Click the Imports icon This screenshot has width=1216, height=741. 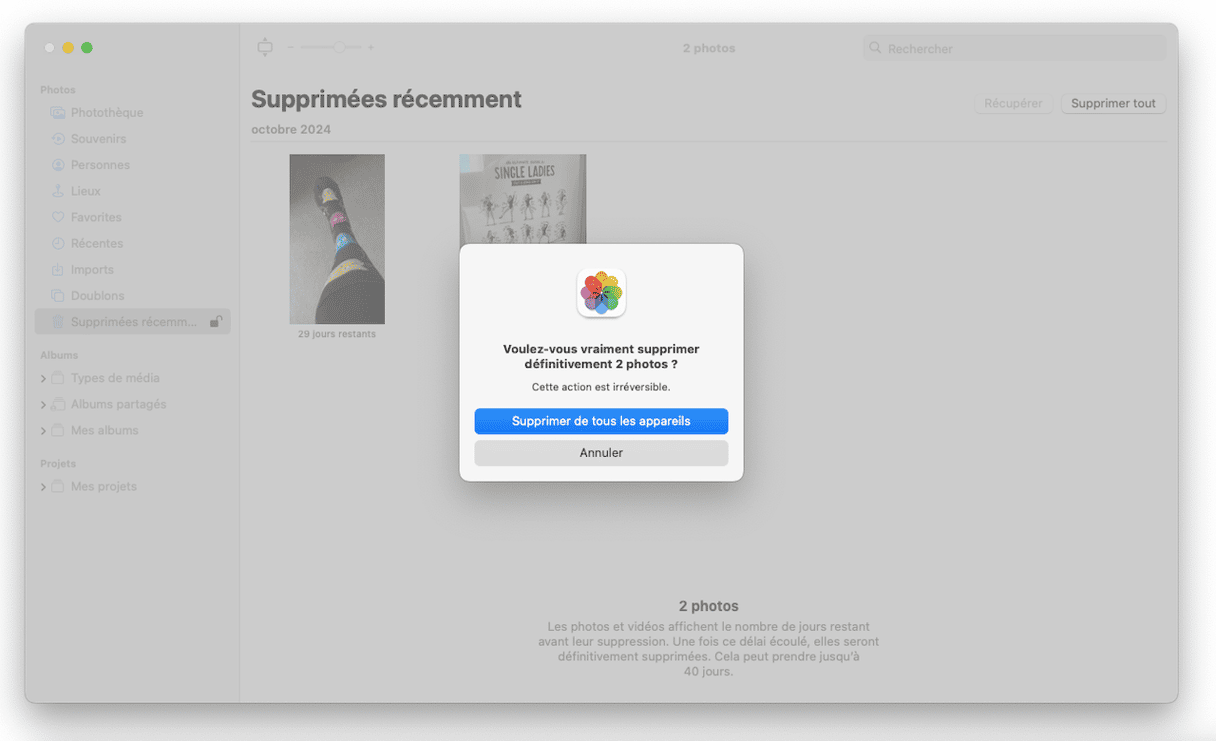58,269
